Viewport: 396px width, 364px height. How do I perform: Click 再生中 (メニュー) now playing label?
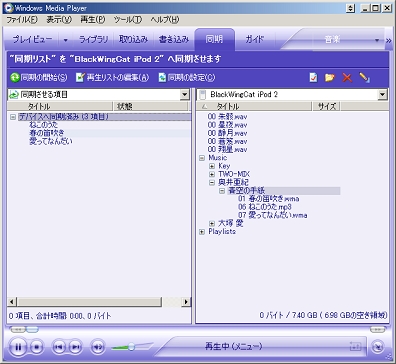233,347
